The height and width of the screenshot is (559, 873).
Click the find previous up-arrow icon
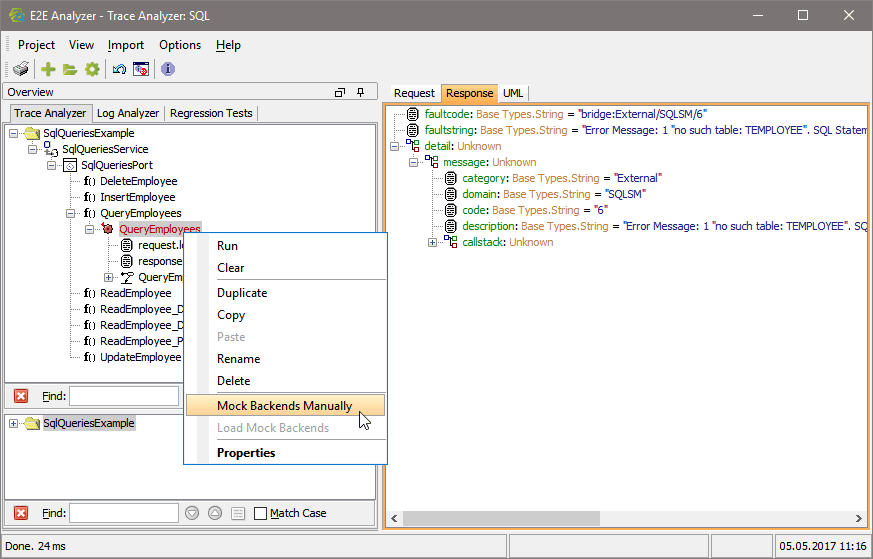[215, 513]
